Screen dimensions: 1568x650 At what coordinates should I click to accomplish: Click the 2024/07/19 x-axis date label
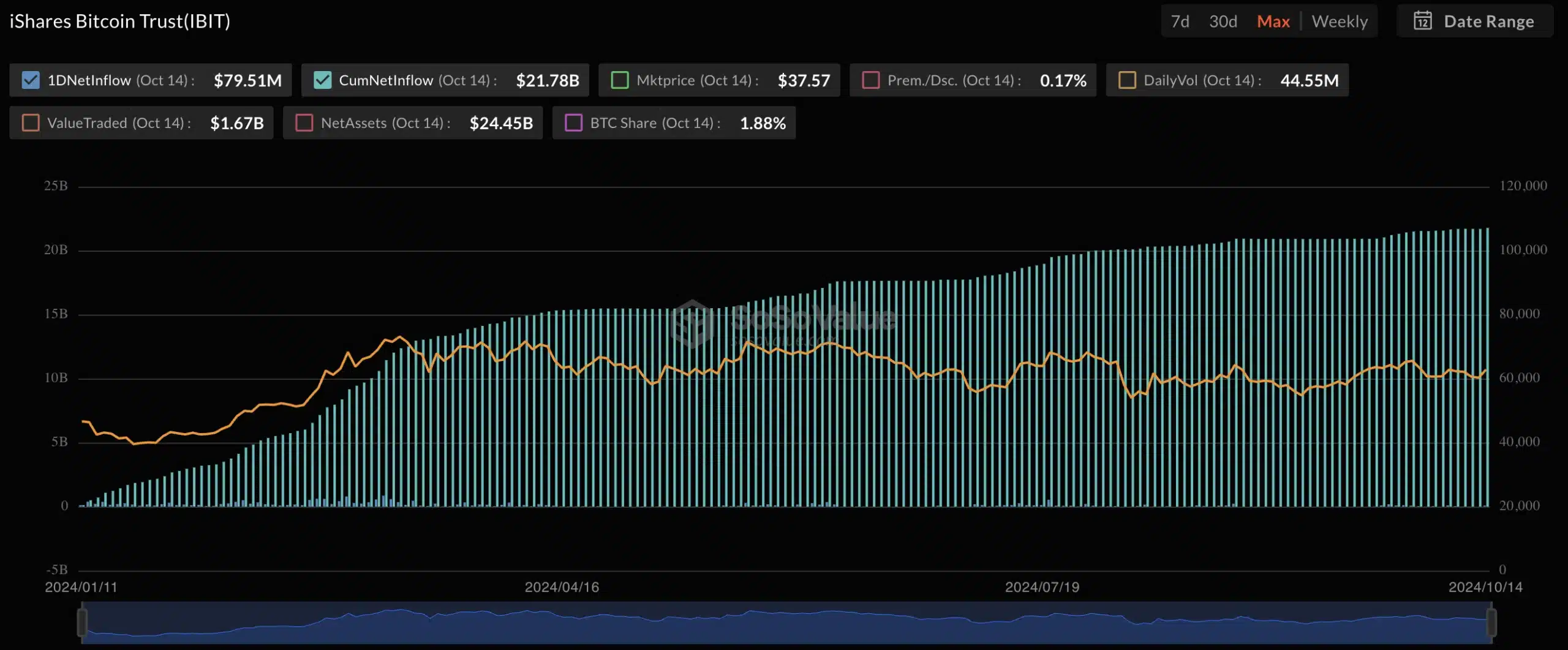coord(1042,587)
